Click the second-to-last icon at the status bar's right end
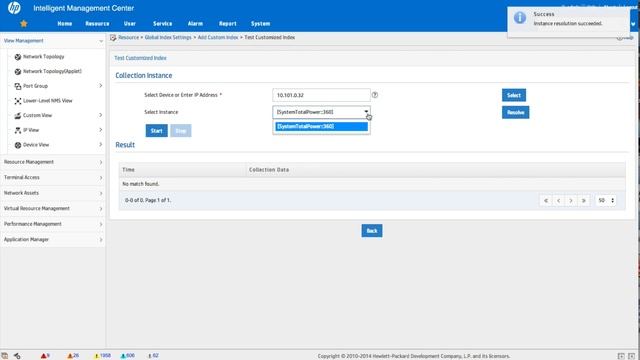This screenshot has height=360, width=640. [621, 356]
